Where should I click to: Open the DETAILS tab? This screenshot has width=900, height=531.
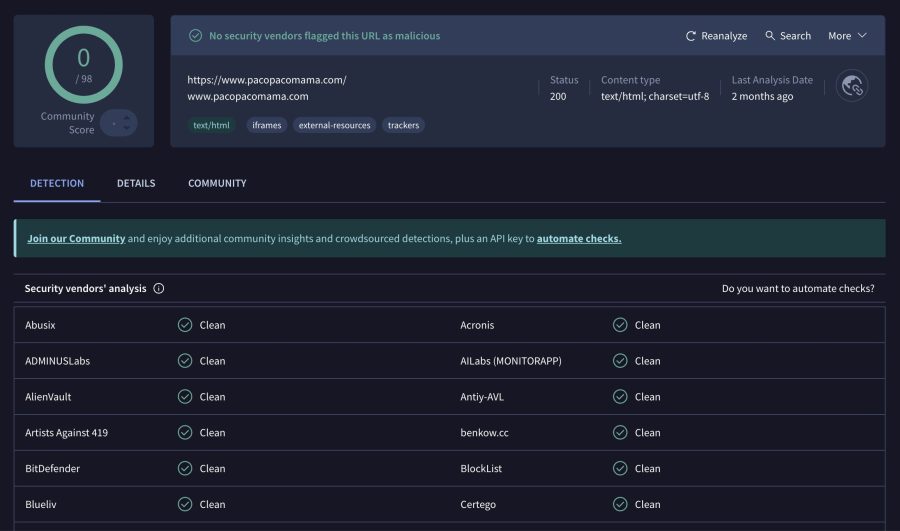point(136,183)
